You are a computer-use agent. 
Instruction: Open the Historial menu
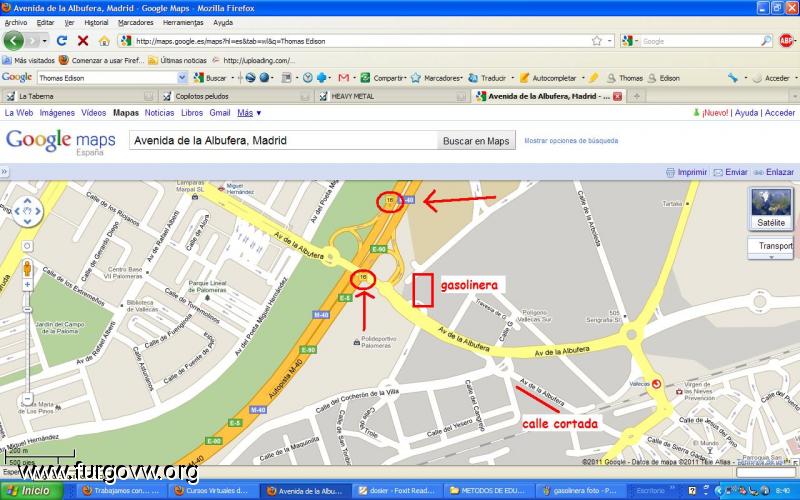96,22
